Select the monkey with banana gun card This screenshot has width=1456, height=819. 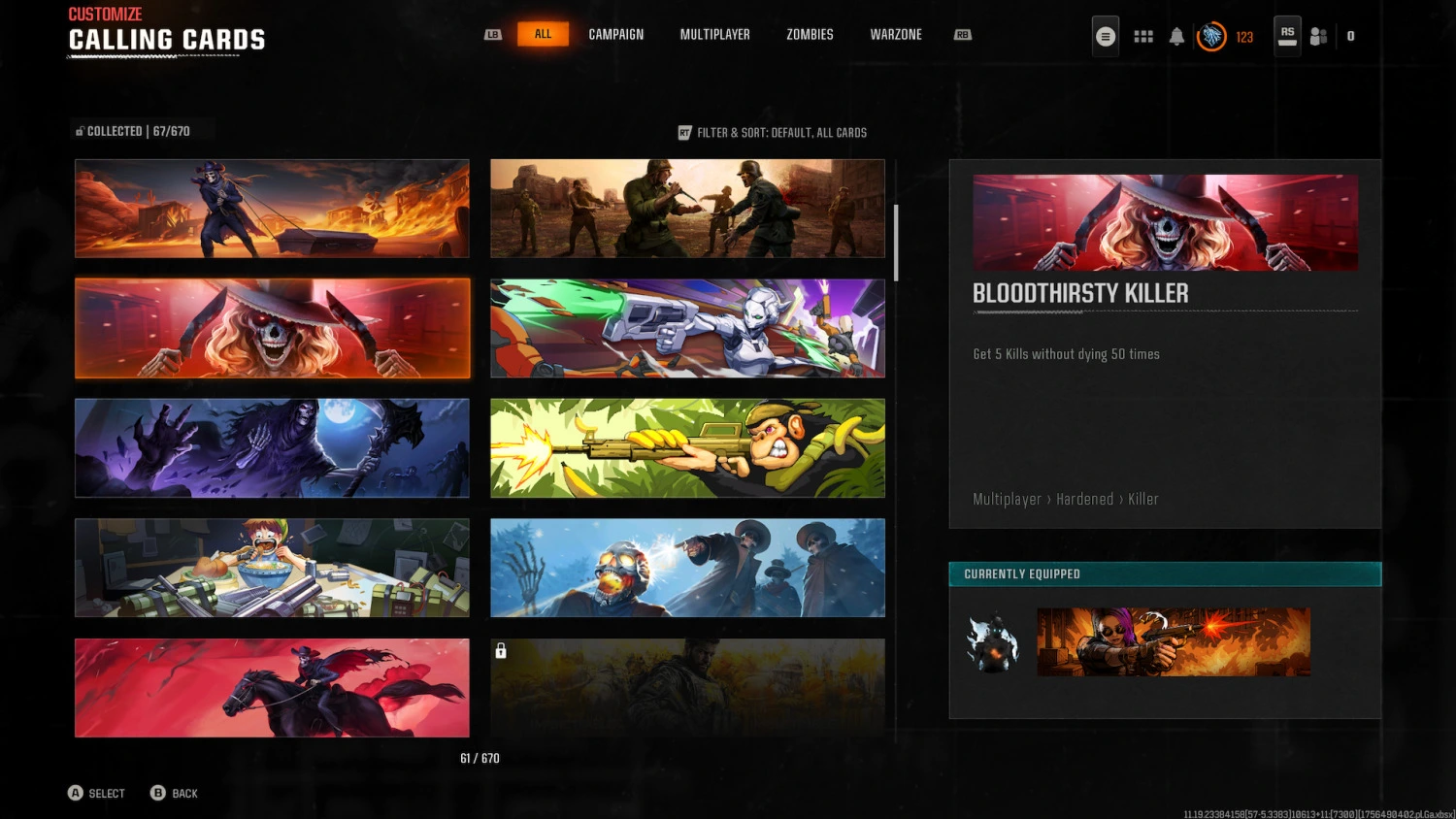tap(687, 448)
